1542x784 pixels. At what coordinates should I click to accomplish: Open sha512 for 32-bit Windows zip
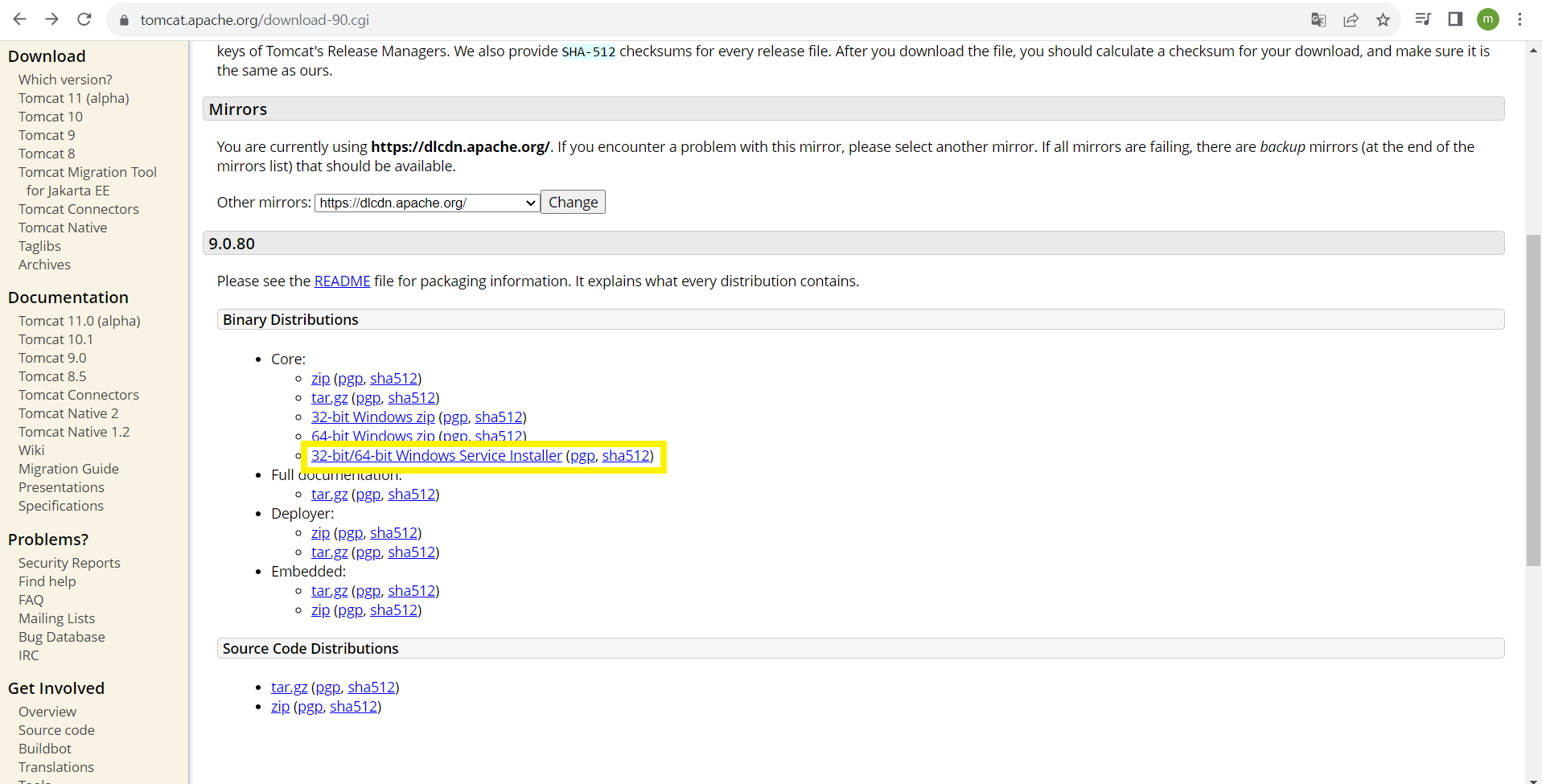[x=499, y=417]
